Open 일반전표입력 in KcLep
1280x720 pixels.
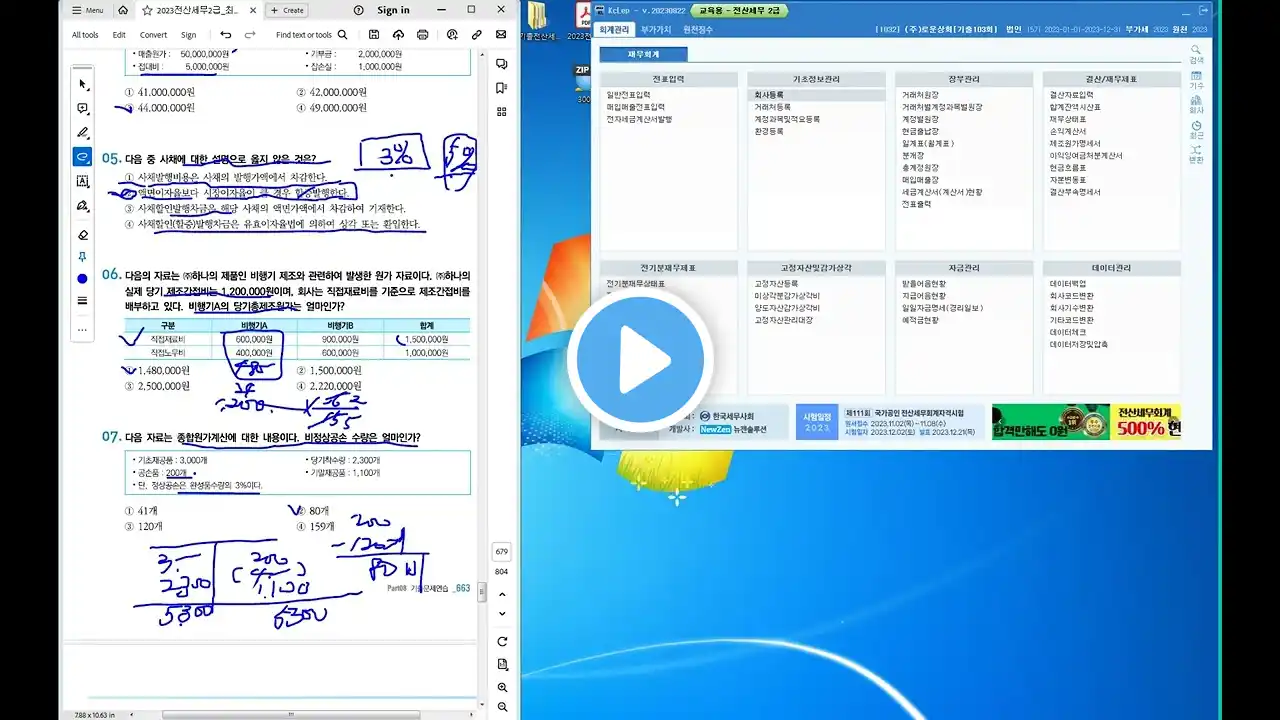click(628, 95)
